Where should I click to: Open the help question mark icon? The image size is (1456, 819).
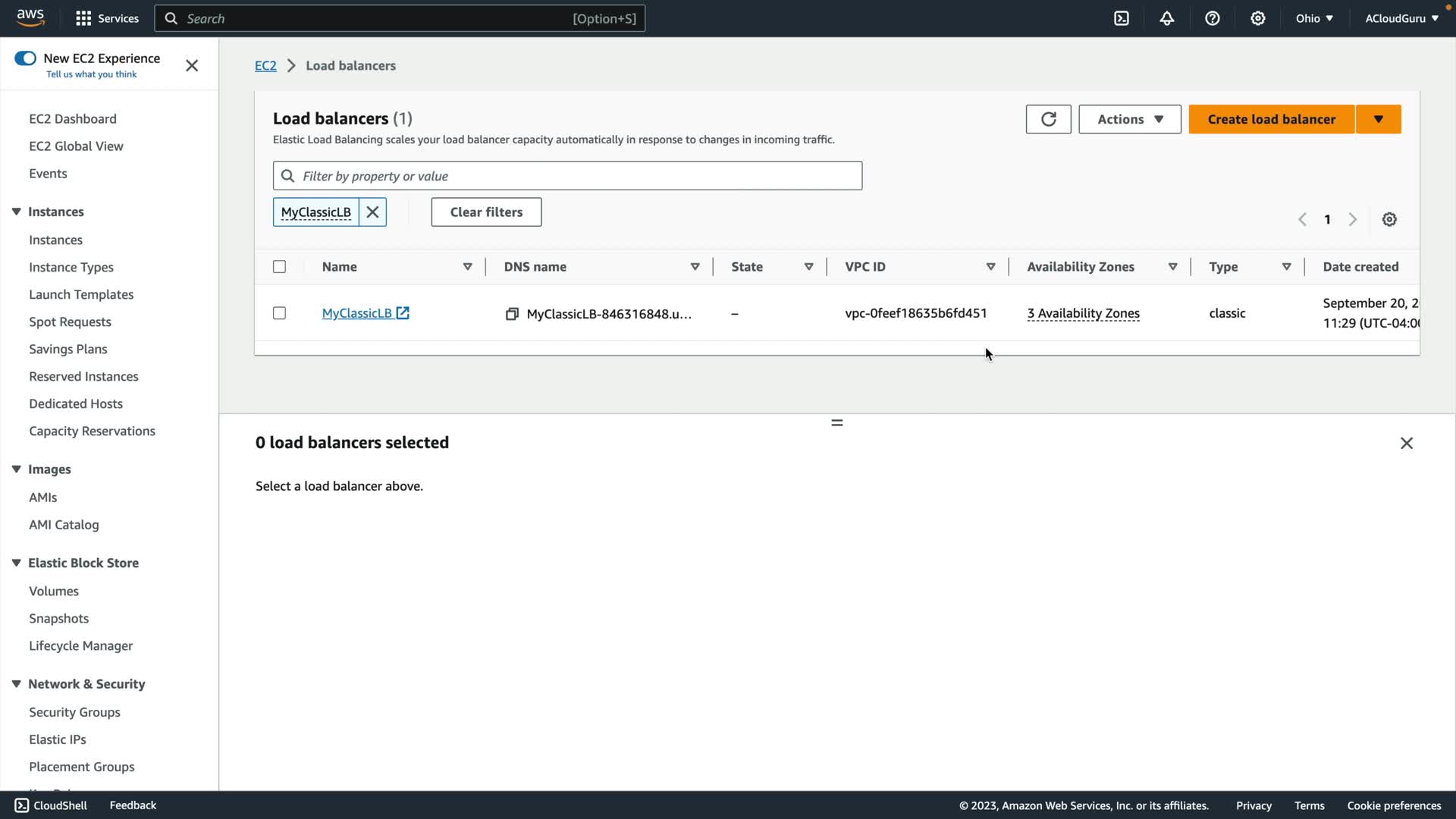(1213, 18)
